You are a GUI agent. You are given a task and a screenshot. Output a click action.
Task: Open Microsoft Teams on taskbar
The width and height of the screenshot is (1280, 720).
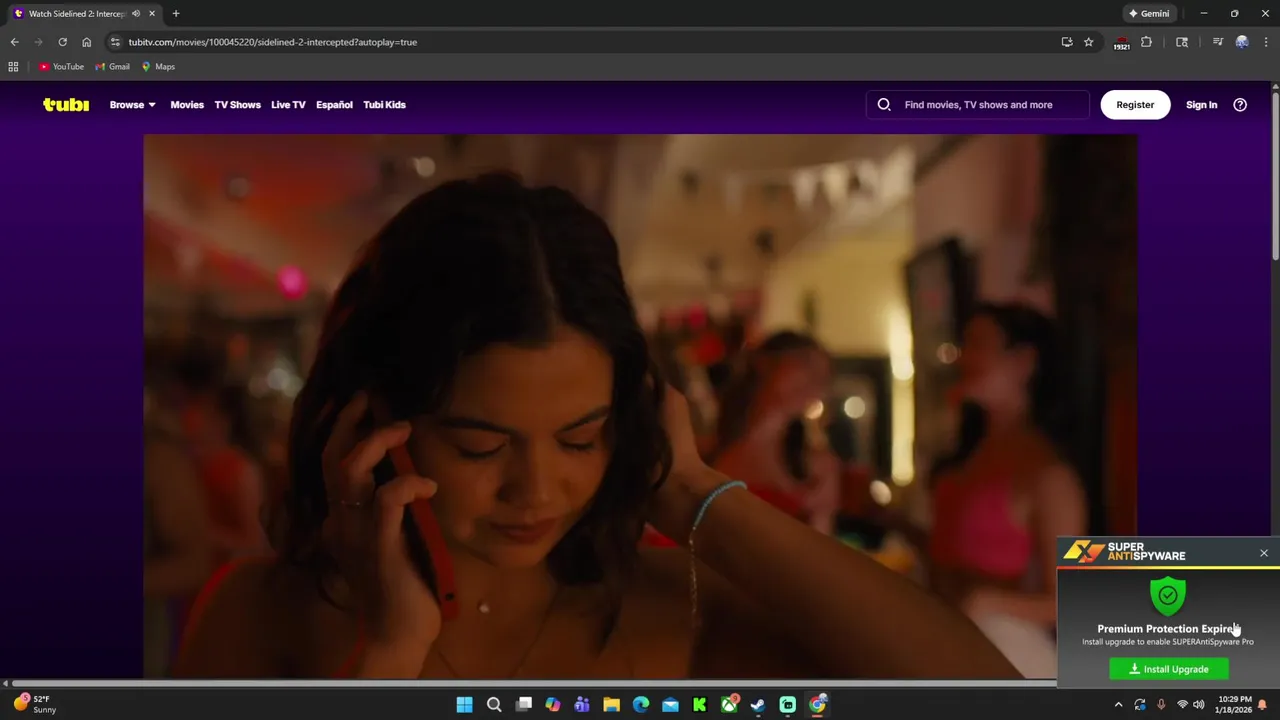pyautogui.click(x=582, y=705)
